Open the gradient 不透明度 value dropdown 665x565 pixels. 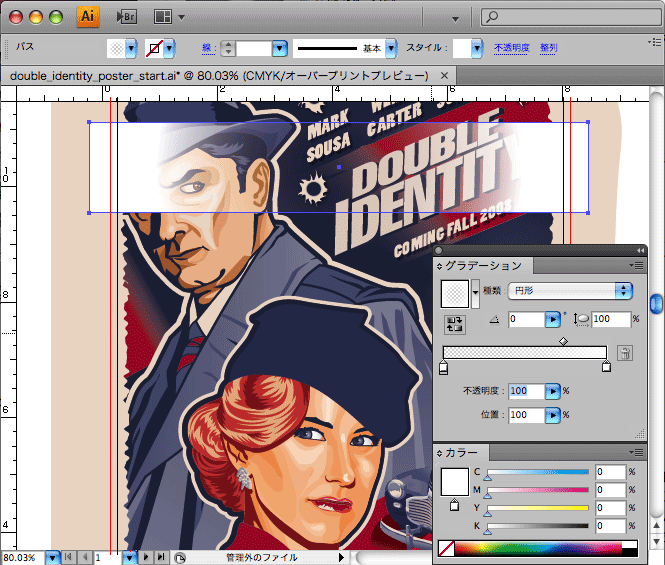pyautogui.click(x=553, y=391)
